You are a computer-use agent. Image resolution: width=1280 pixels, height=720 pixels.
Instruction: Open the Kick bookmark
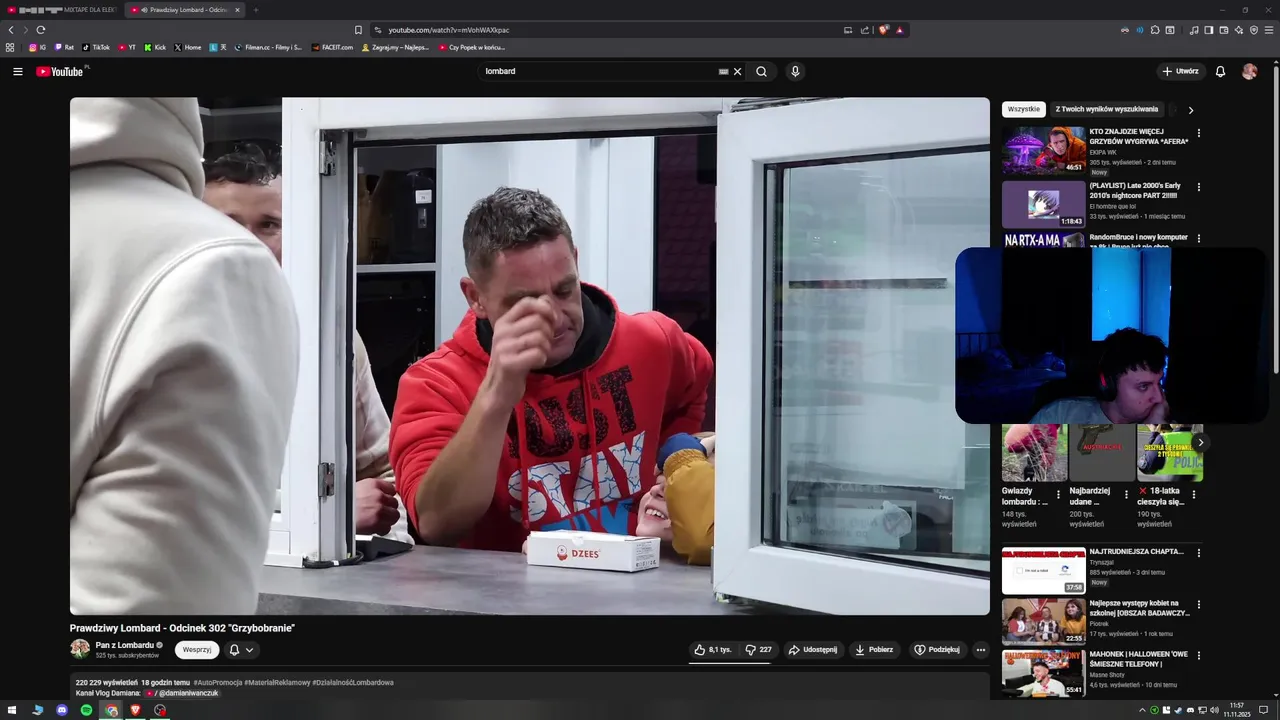coord(155,47)
